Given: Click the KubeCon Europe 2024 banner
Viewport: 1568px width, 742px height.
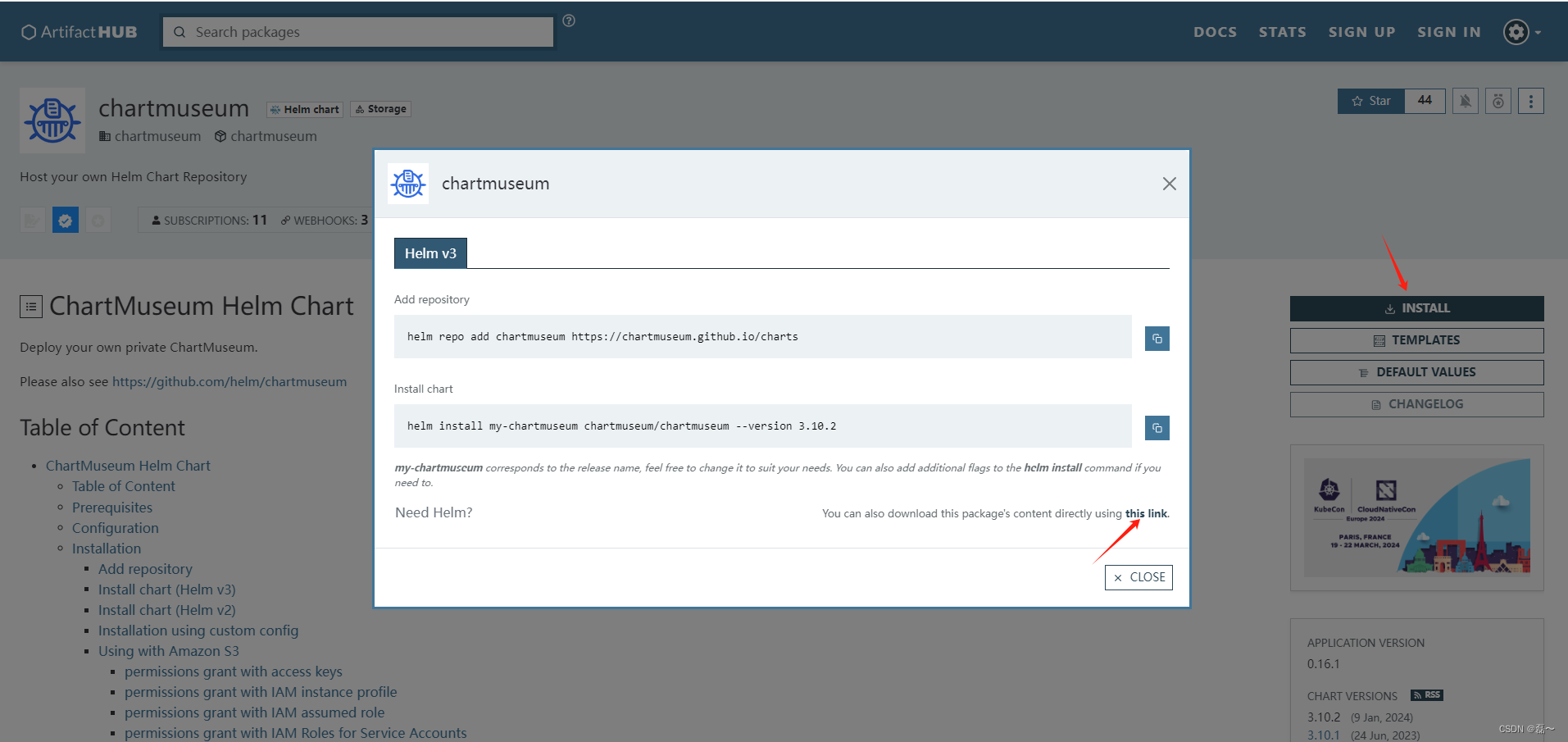Looking at the screenshot, I should [1417, 517].
